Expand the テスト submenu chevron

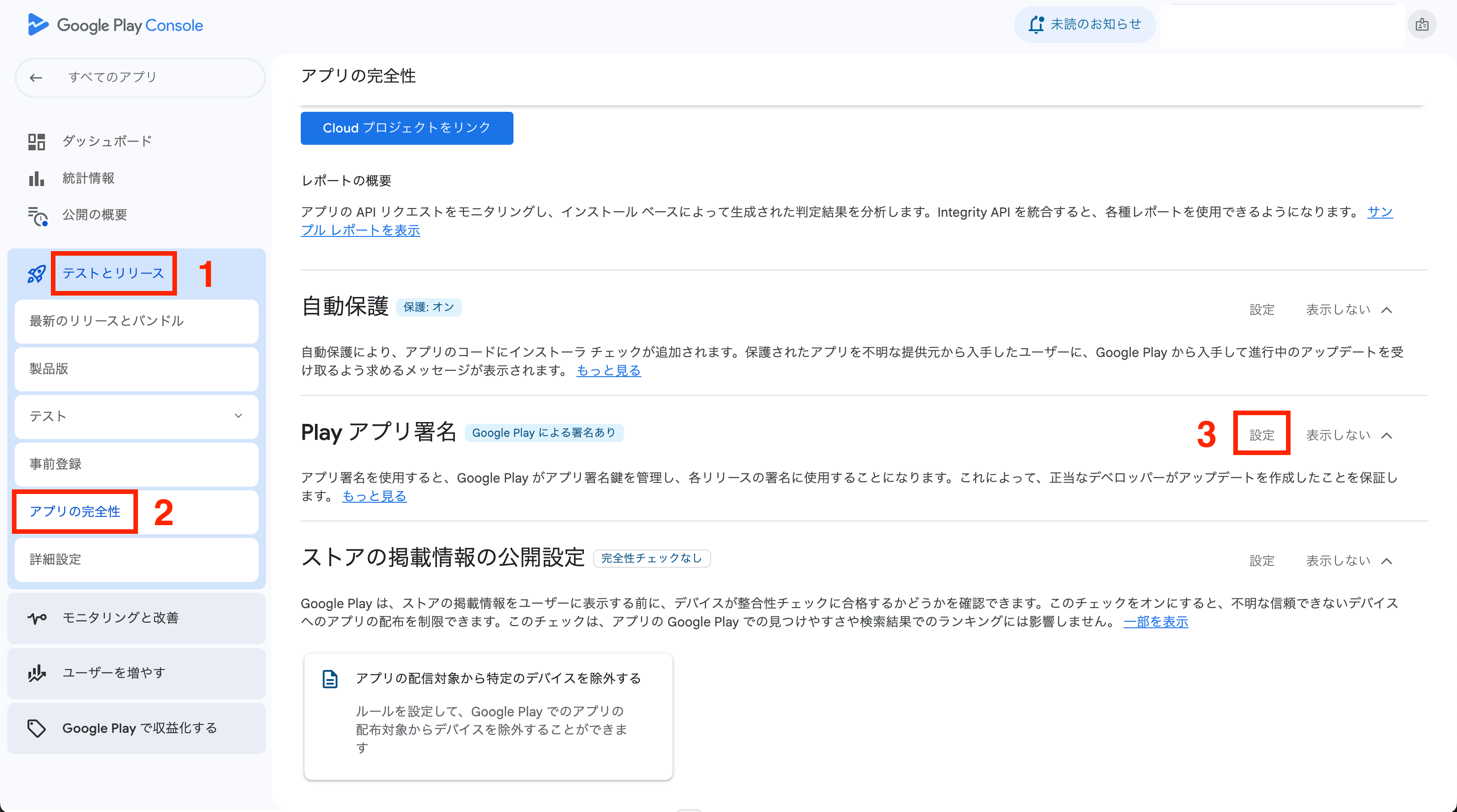pyautogui.click(x=238, y=416)
